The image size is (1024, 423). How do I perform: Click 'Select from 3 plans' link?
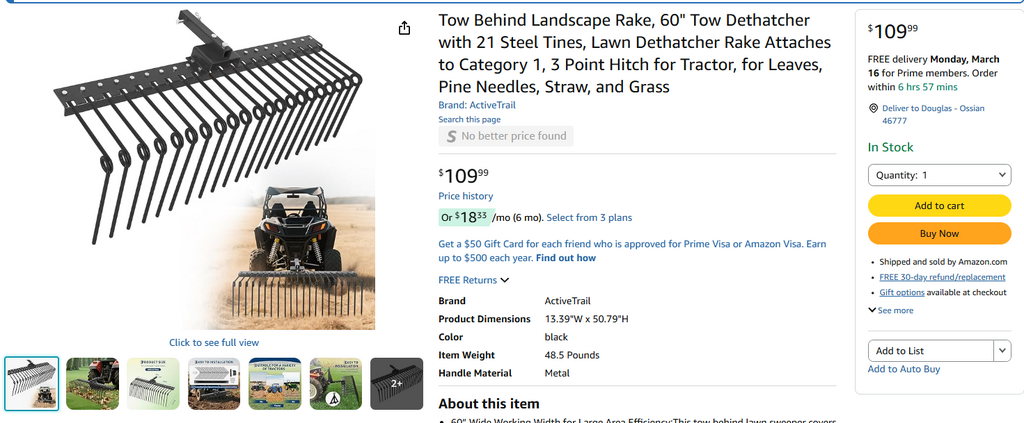pos(589,218)
